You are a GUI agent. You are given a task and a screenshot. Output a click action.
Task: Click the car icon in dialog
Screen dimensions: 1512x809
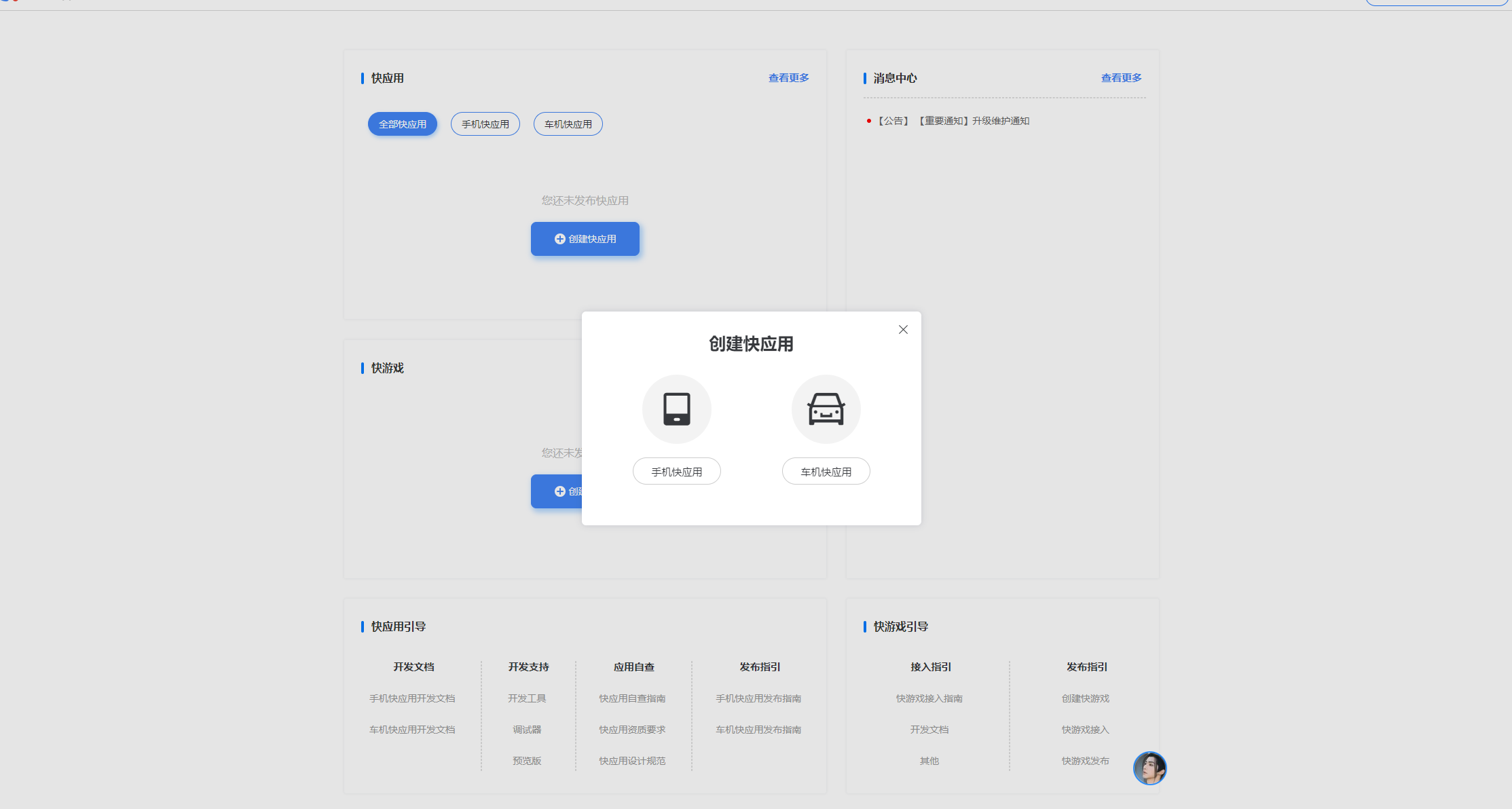coord(826,409)
